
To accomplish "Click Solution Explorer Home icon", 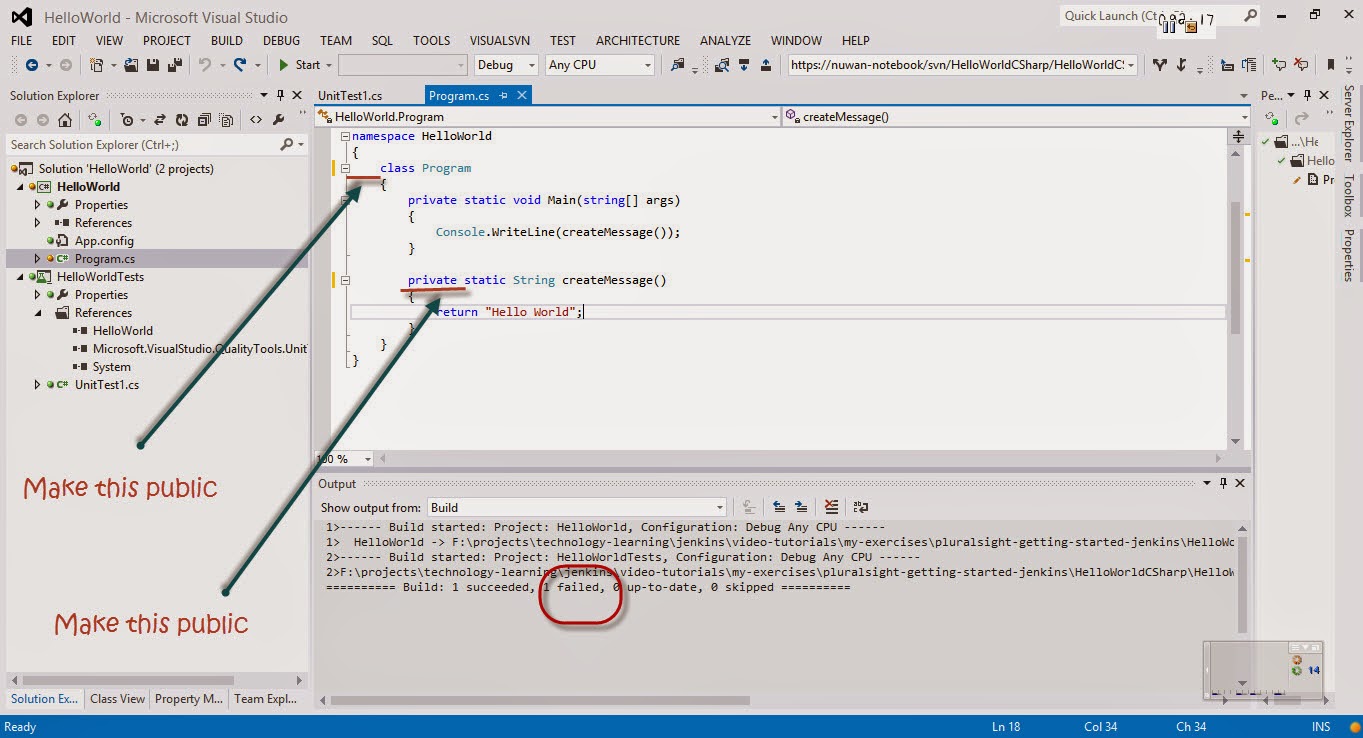I will click(x=65, y=119).
